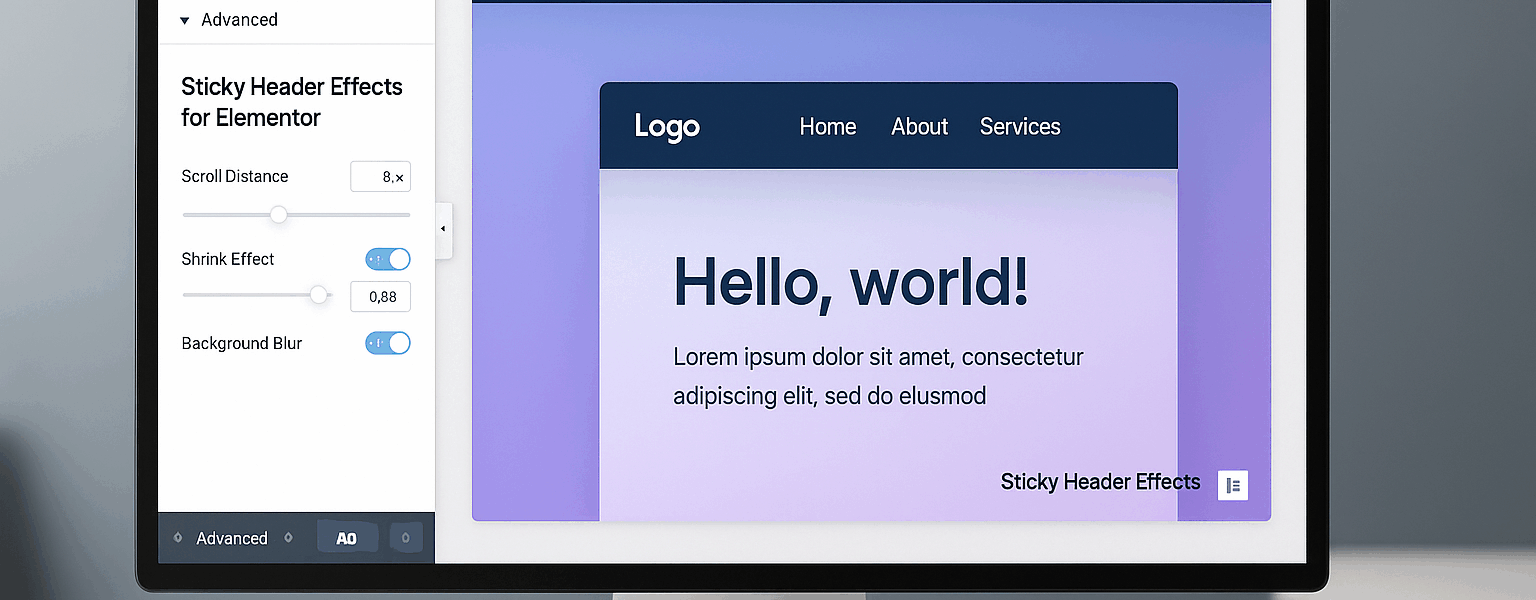Click the Scroll Distance value field
Image resolution: width=1536 pixels, height=600 pixels.
380,177
